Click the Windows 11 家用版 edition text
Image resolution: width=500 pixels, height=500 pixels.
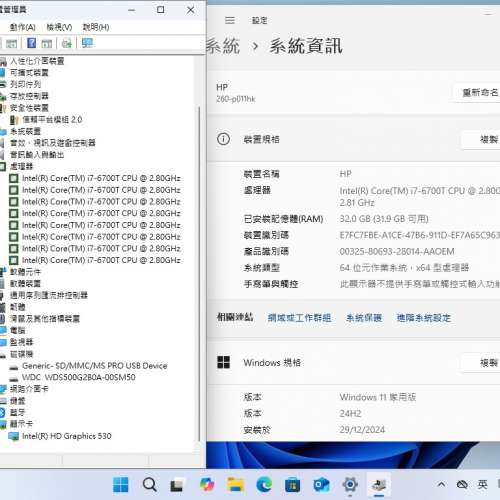(378, 397)
